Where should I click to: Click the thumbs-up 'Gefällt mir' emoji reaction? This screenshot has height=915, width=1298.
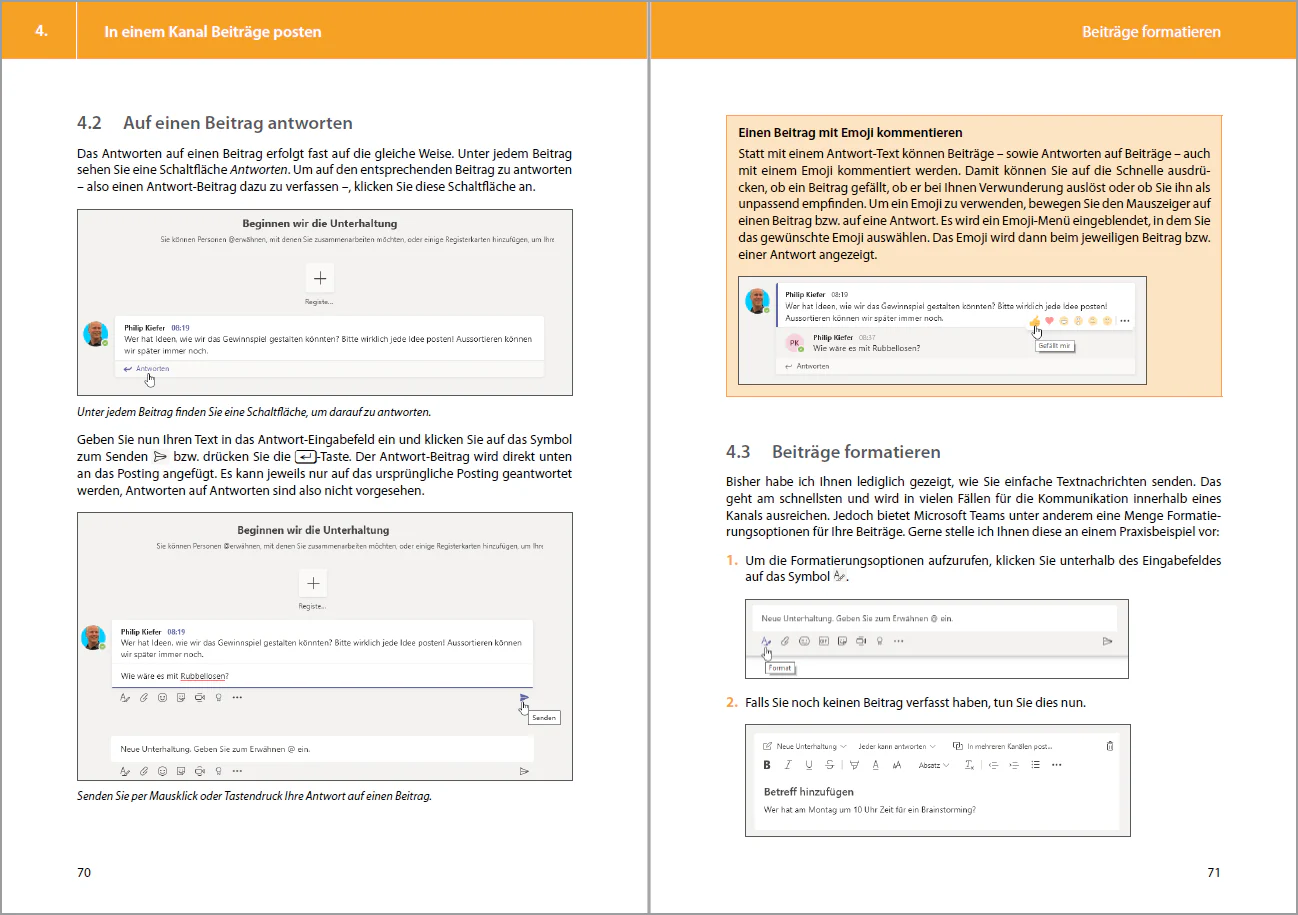(x=1035, y=321)
